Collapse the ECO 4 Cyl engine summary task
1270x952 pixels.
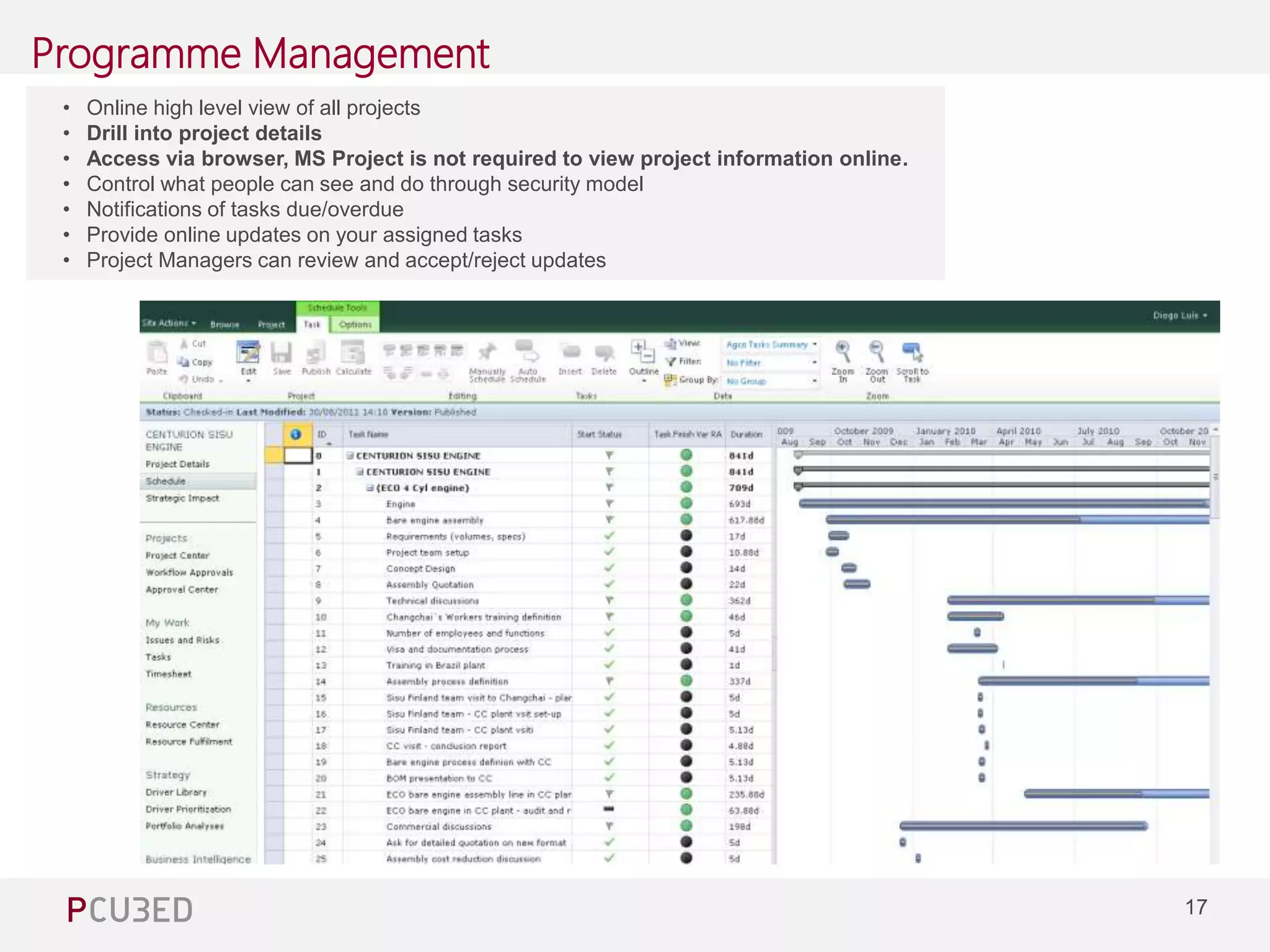370,488
